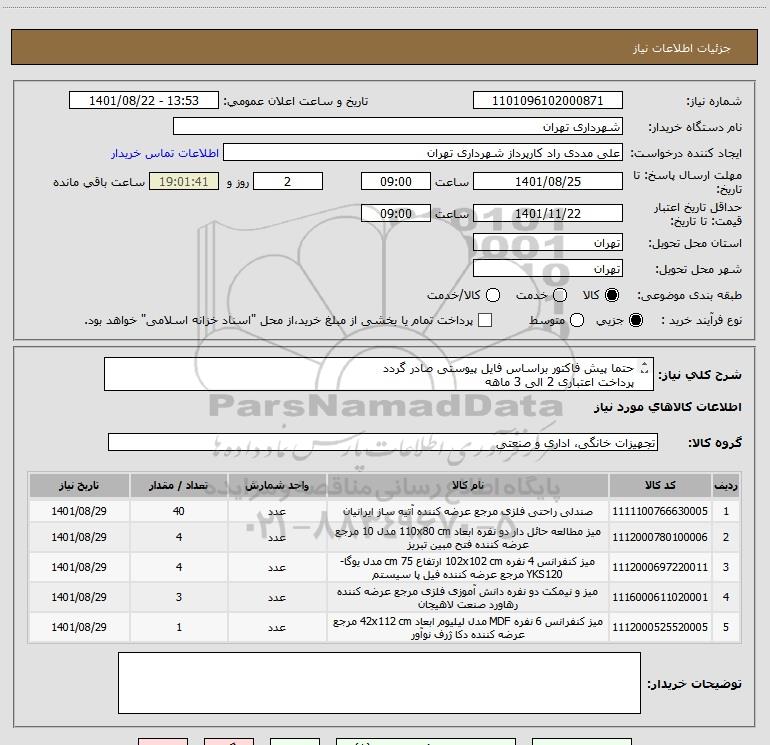Screen dimensions: 770x745
Task: Click the item name میز و نیمکت دو نفره
Action: (x=468, y=598)
